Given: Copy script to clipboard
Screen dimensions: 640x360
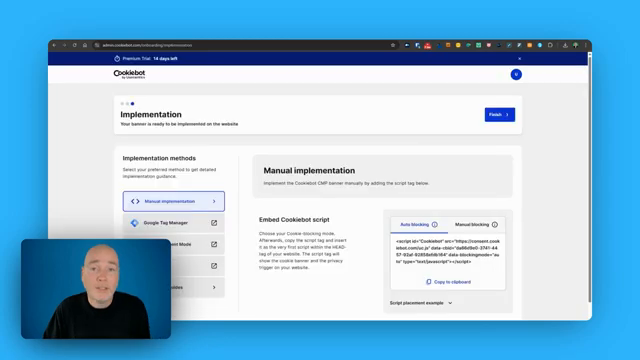Looking at the screenshot, I should coord(448,282).
